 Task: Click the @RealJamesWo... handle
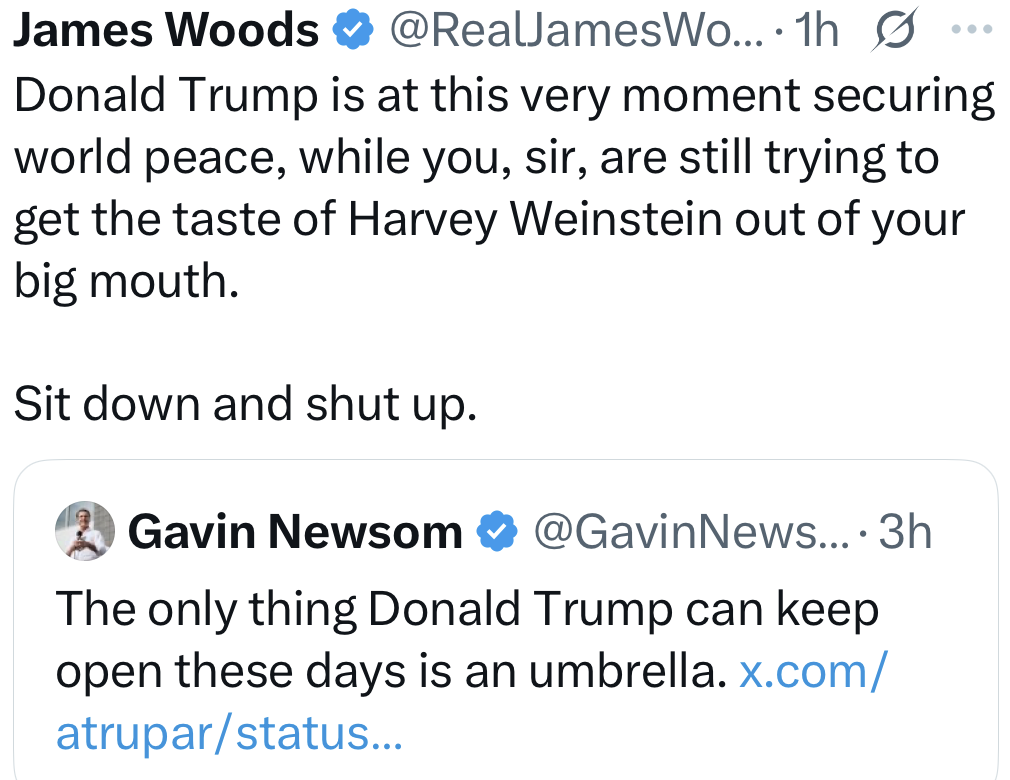point(577,32)
